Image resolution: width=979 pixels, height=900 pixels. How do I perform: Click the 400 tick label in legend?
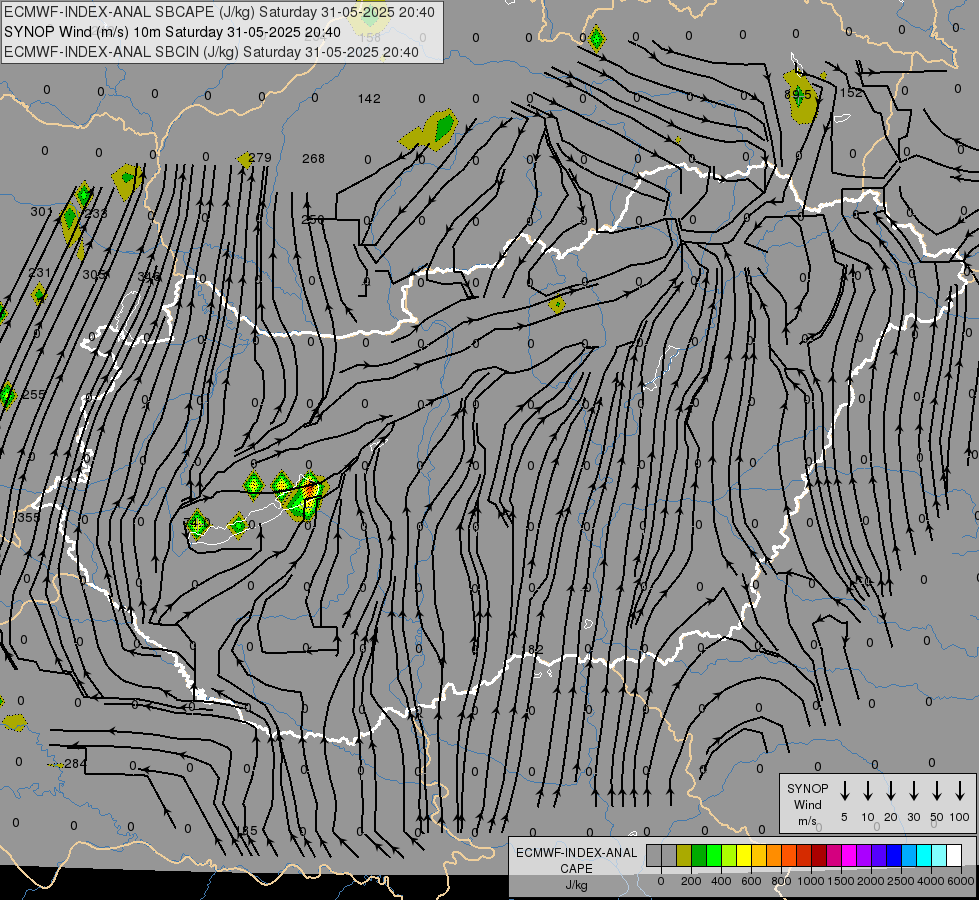click(721, 881)
